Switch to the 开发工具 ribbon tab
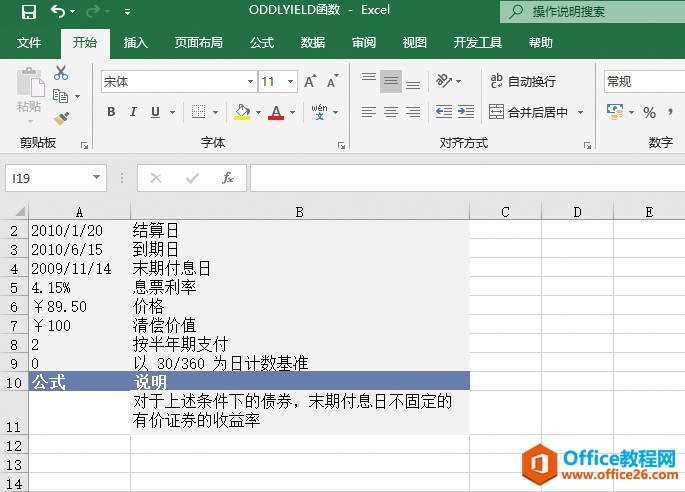Screen dimensions: 685x492 [477, 43]
